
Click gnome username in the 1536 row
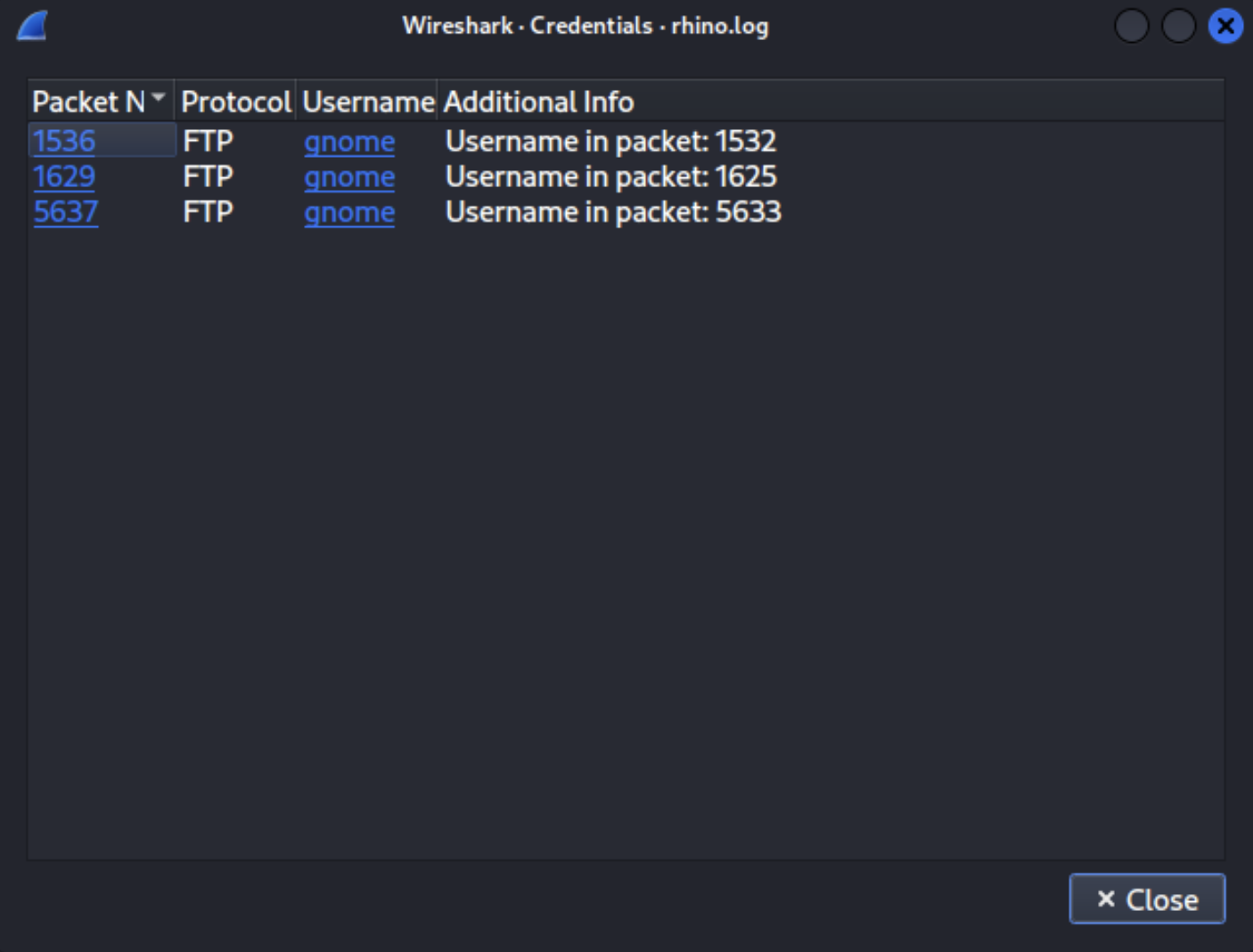pos(349,142)
